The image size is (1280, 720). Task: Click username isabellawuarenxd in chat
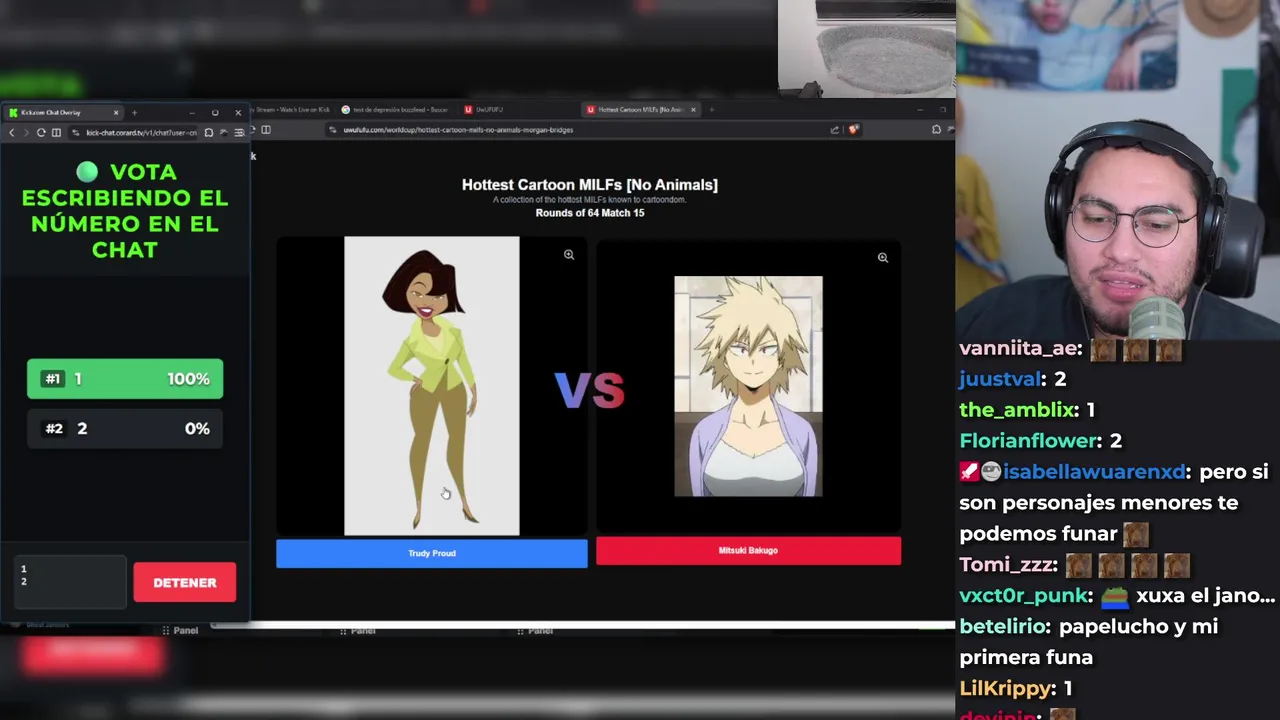pos(1094,472)
